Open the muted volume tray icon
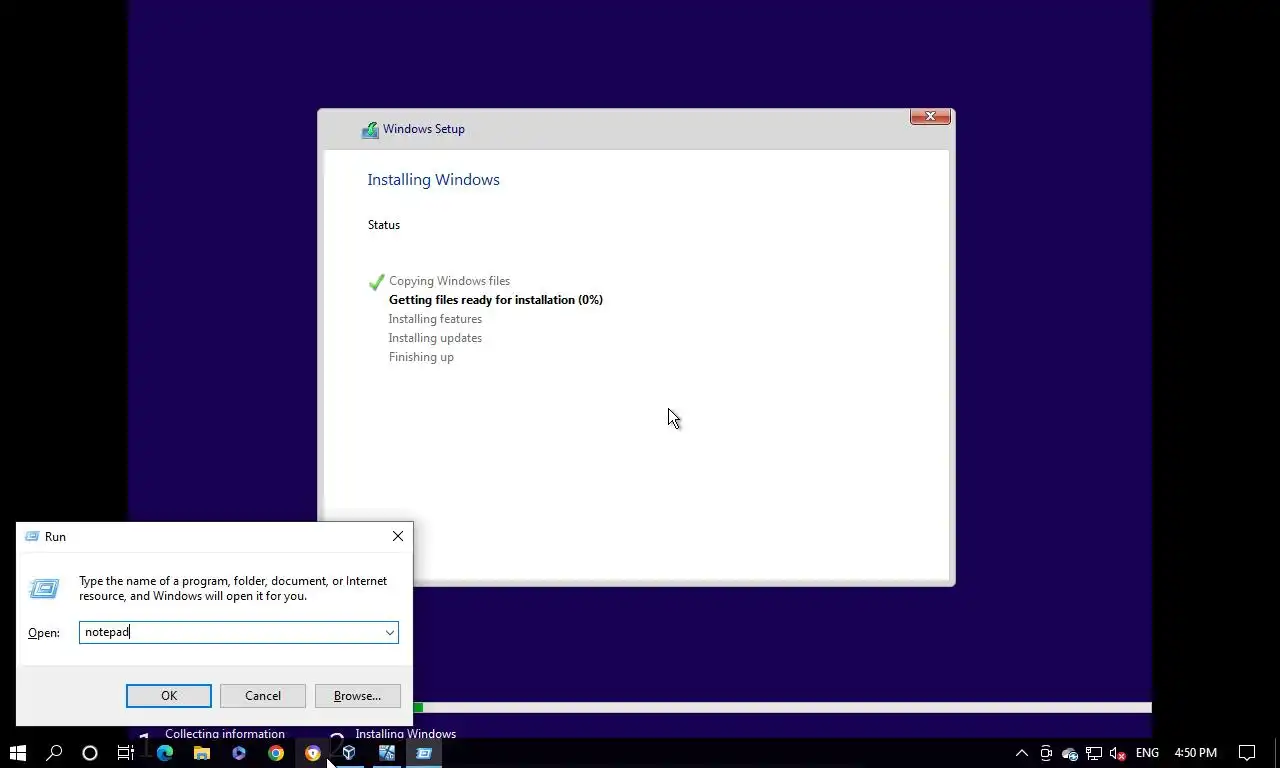Image resolution: width=1280 pixels, height=768 pixels. pos(1118,753)
